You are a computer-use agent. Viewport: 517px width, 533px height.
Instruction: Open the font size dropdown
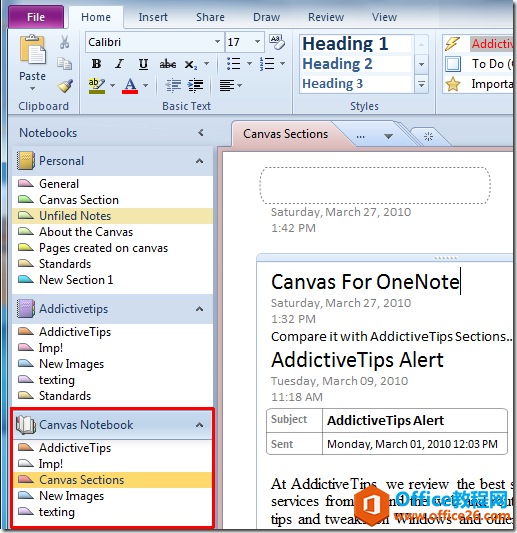coord(257,42)
